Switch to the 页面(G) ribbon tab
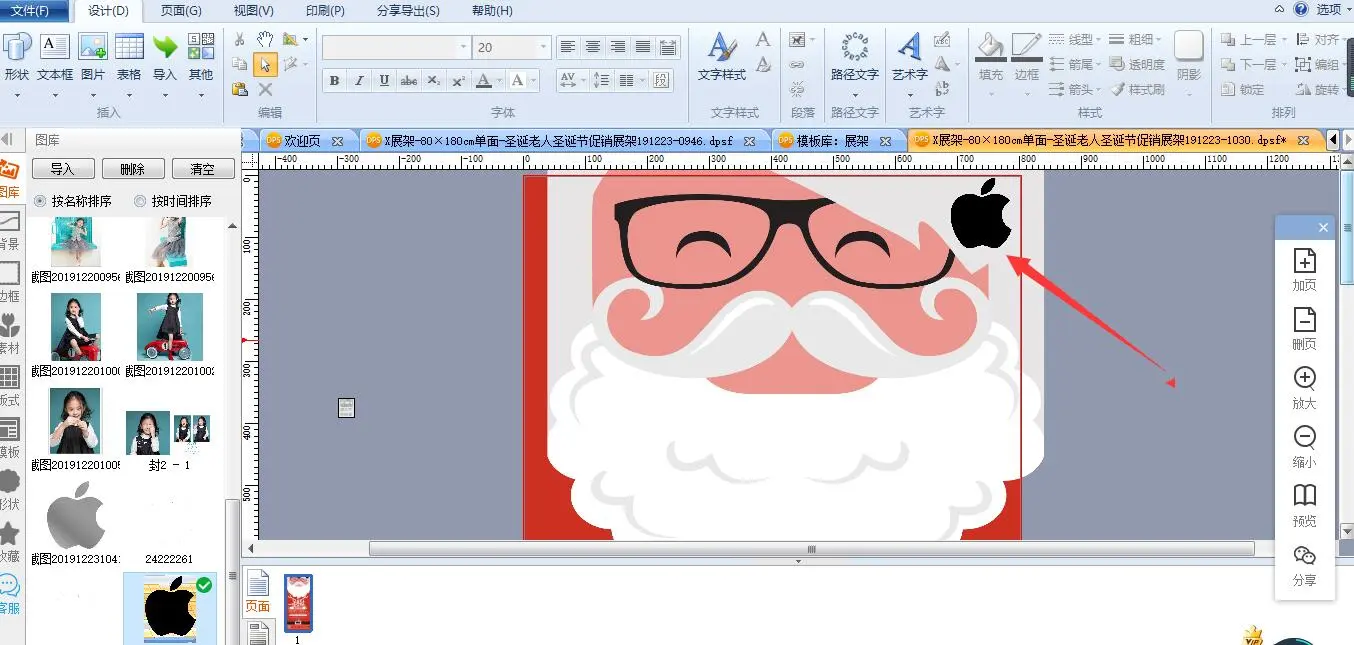 coord(180,11)
